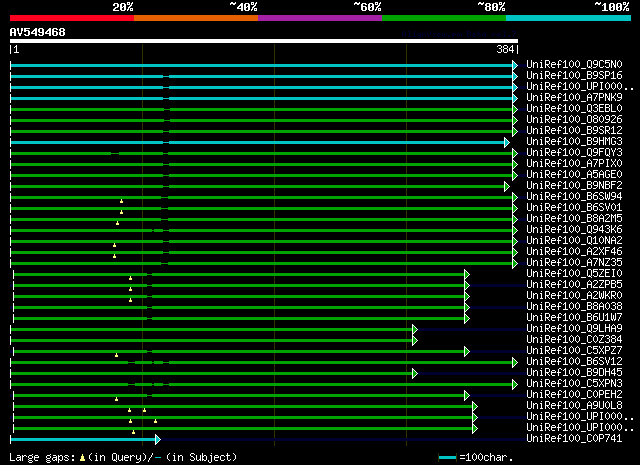Click the query start position 1
This screenshot has width=640, height=465.
16,50
